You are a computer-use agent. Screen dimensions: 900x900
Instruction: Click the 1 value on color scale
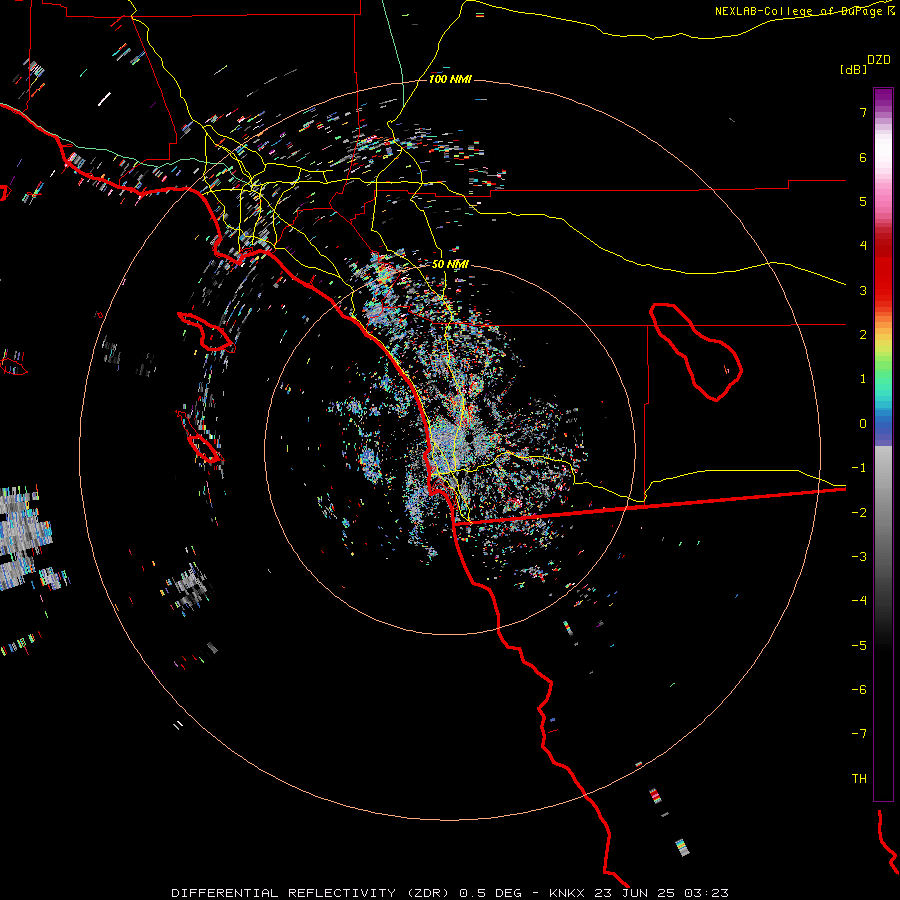(863, 379)
